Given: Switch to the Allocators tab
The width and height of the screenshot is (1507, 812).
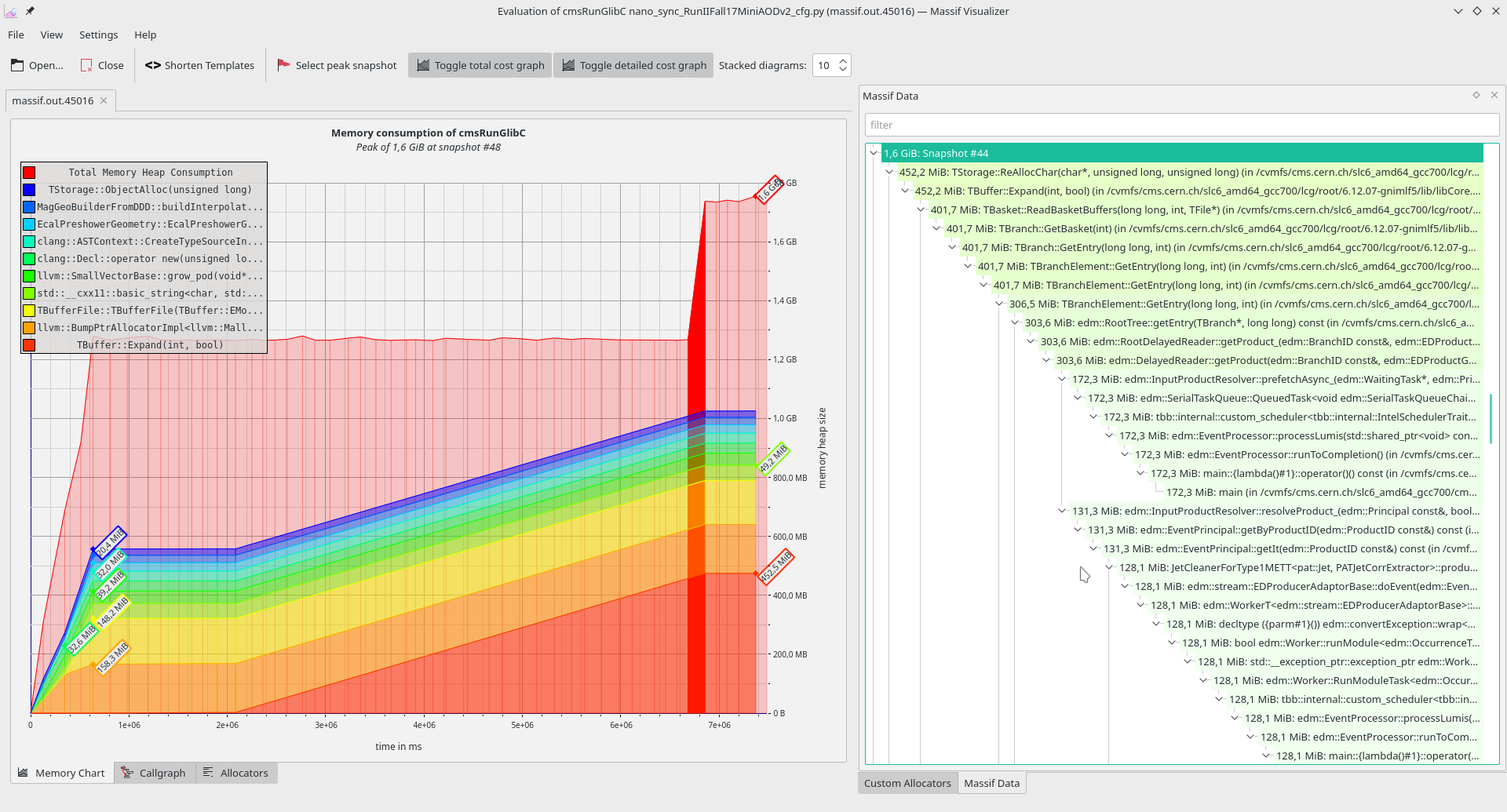Looking at the screenshot, I should (x=236, y=773).
